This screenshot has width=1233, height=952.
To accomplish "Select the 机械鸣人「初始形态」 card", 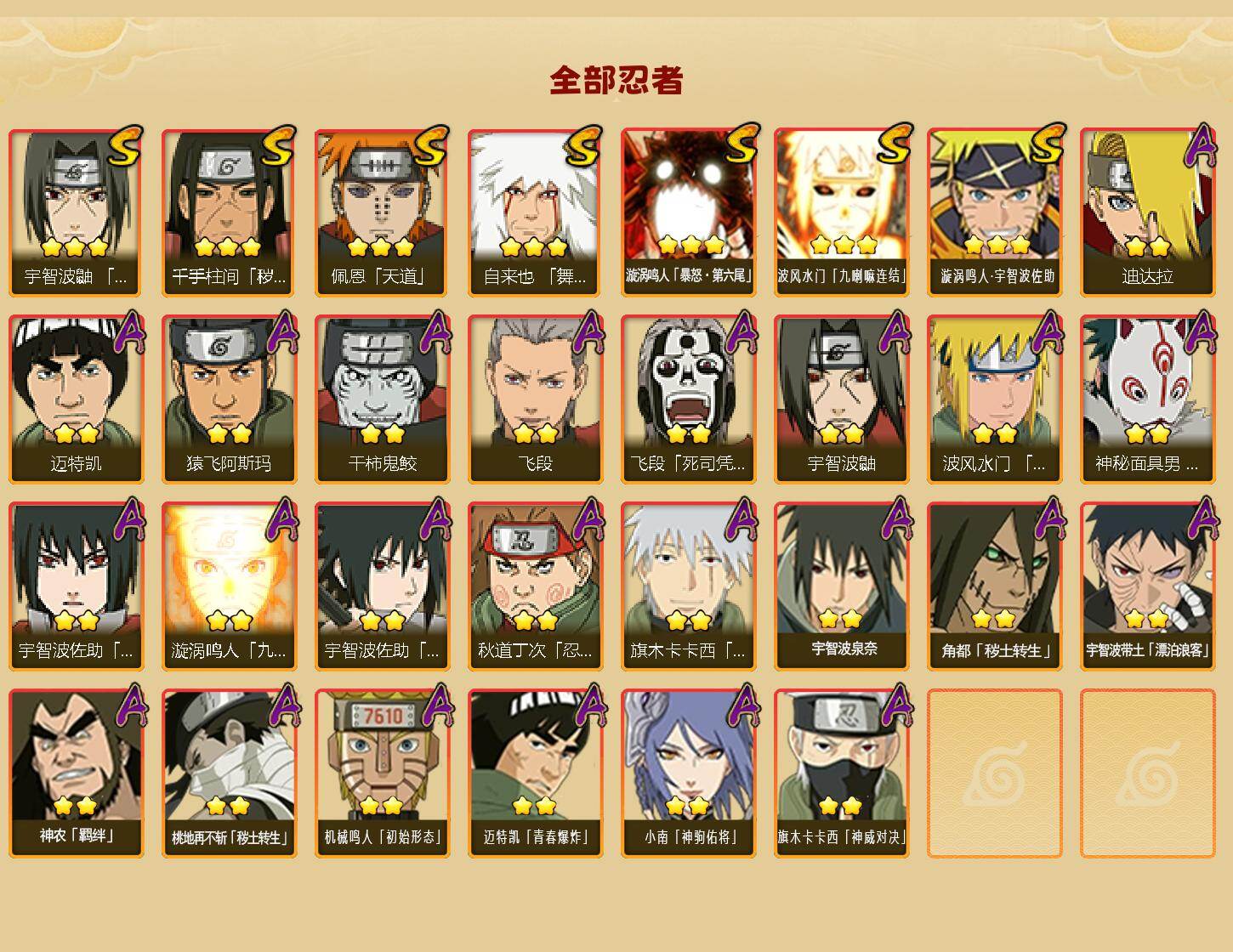I will click(382, 773).
